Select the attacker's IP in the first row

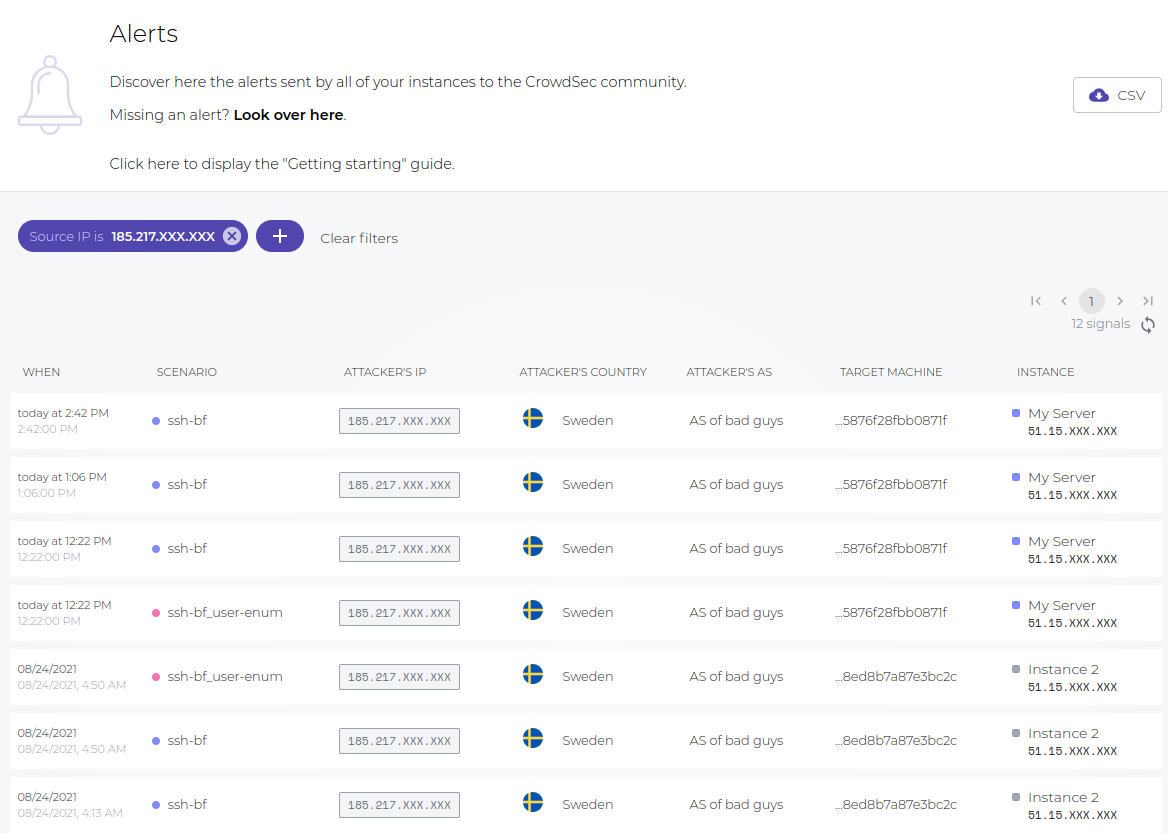398,420
